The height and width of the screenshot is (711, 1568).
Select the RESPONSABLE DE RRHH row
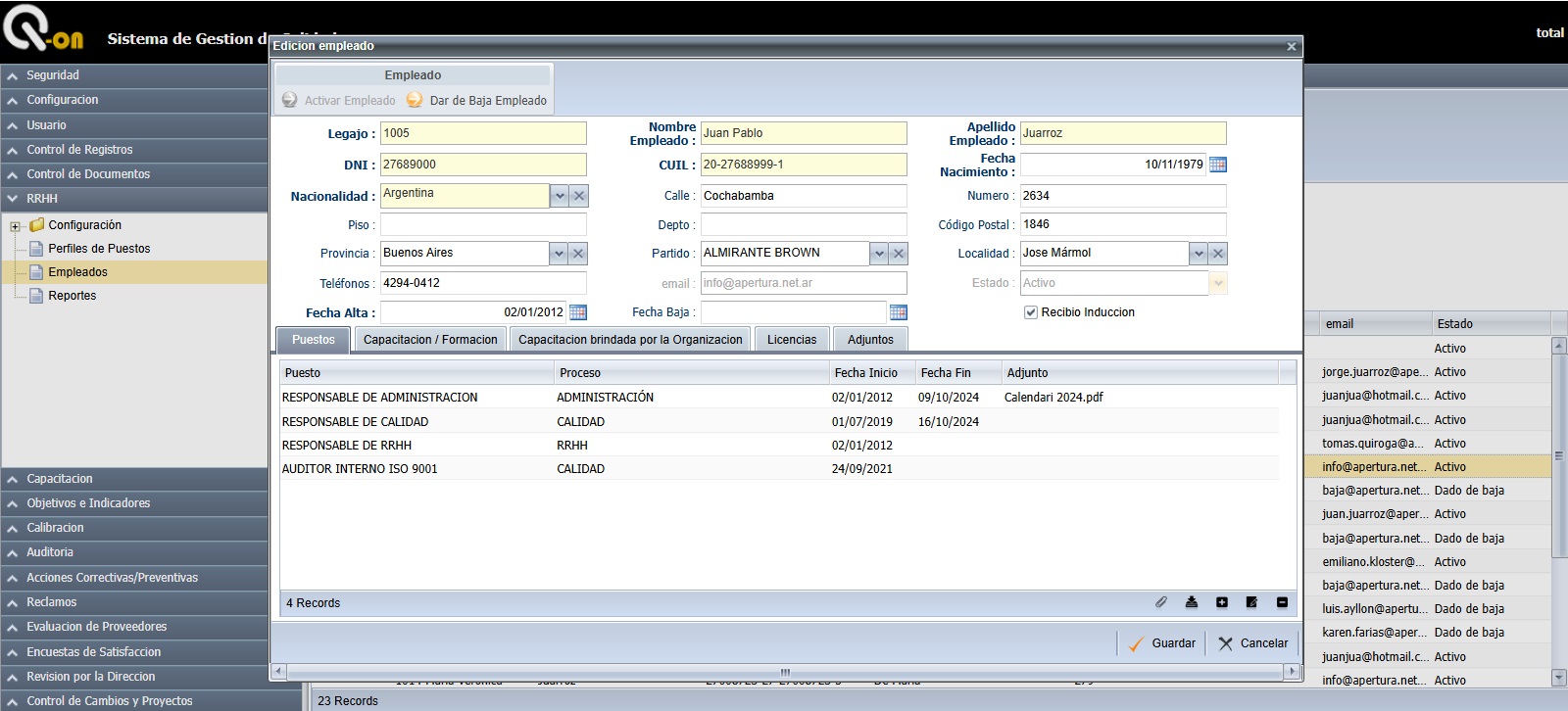[779, 446]
